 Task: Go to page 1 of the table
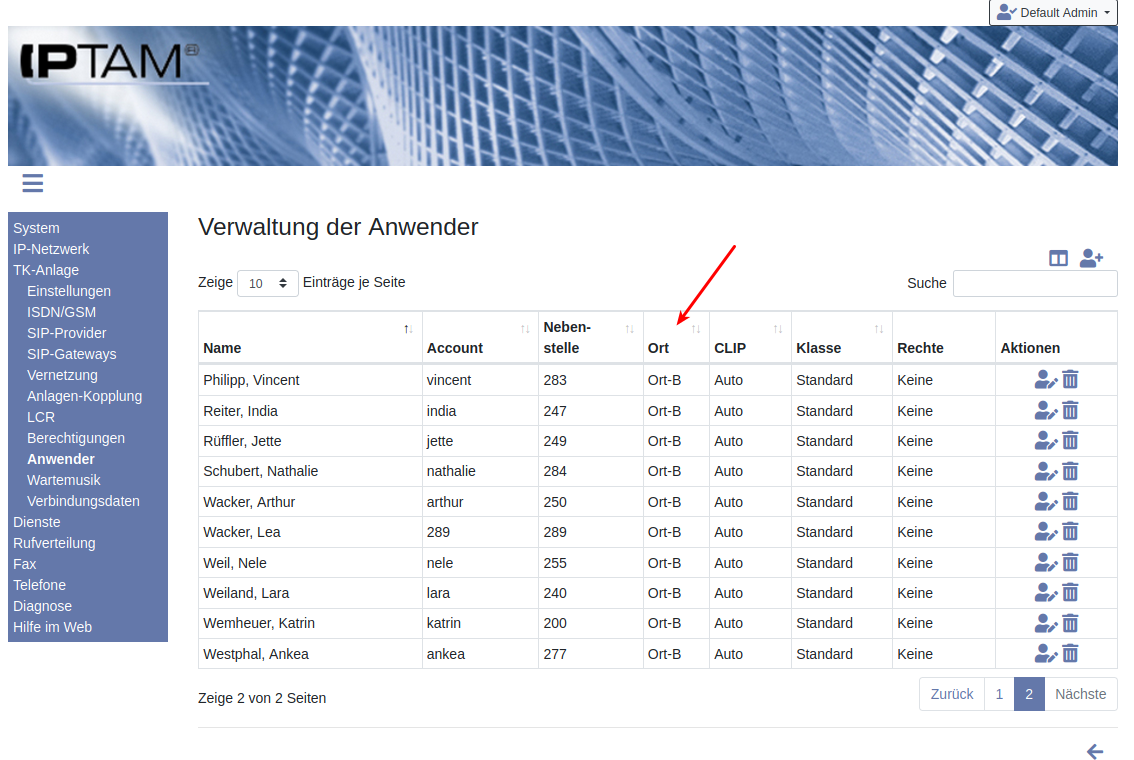998,694
